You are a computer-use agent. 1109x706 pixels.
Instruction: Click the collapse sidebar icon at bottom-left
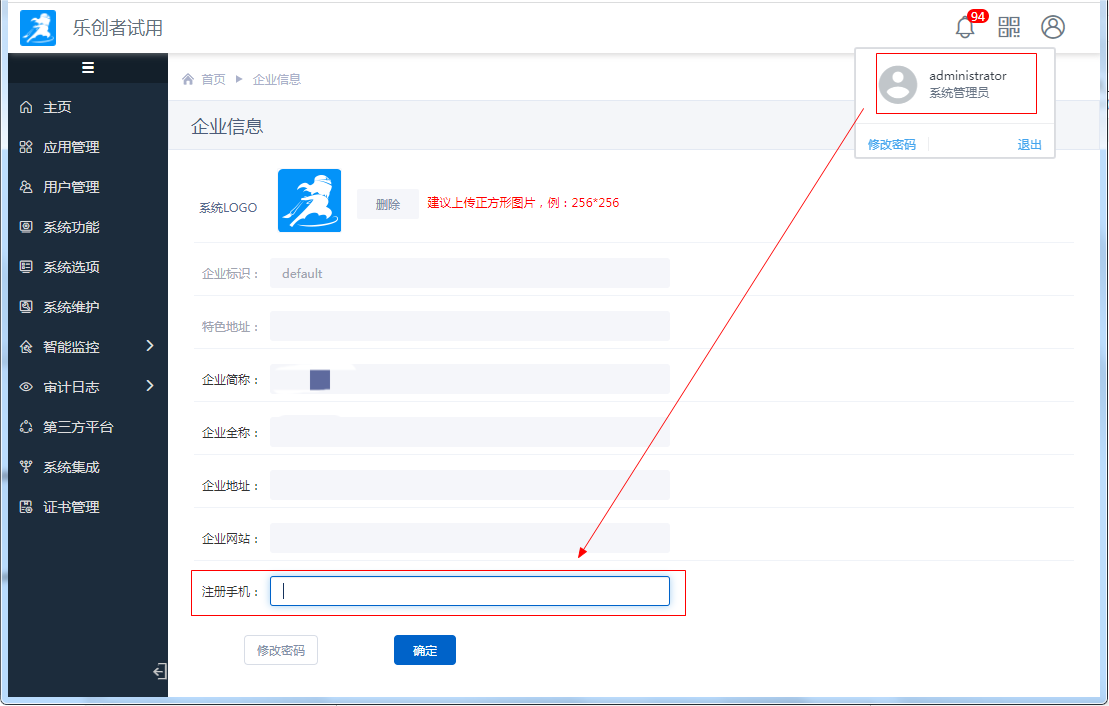(x=159, y=672)
